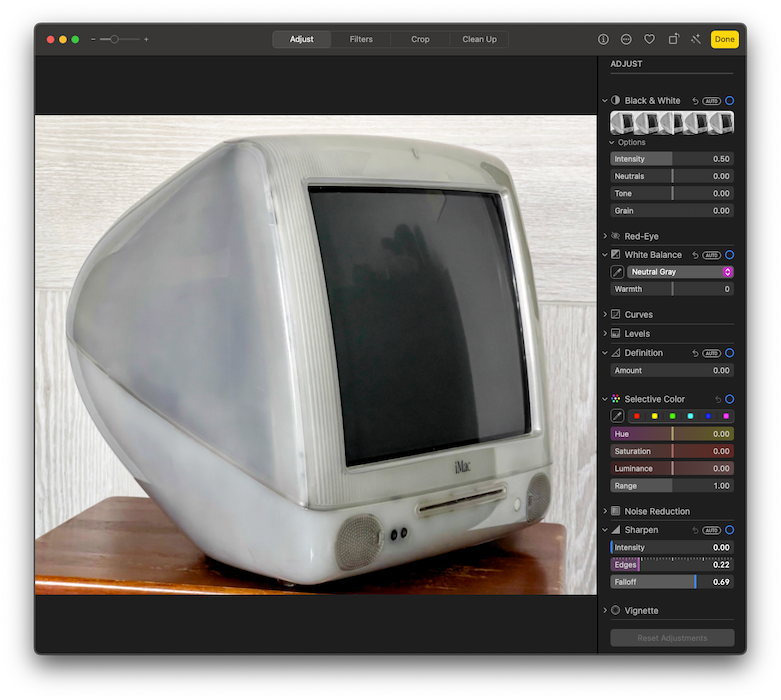This screenshot has width=781, height=700.
Task: Collapse the Black & White Options disclosure
Action: [612, 142]
